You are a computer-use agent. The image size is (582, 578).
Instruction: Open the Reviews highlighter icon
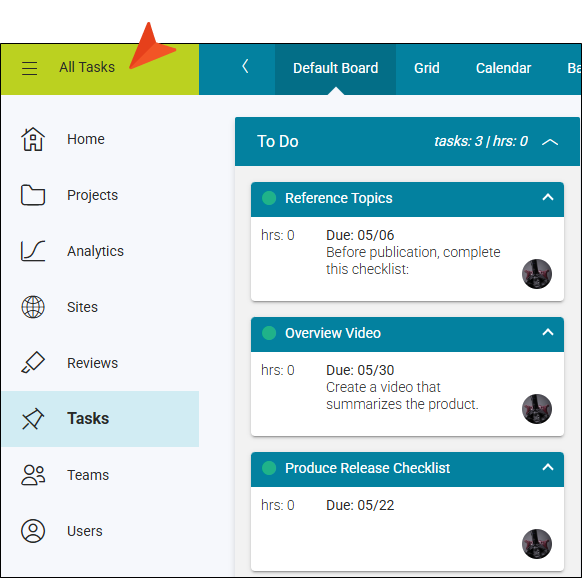point(33,362)
